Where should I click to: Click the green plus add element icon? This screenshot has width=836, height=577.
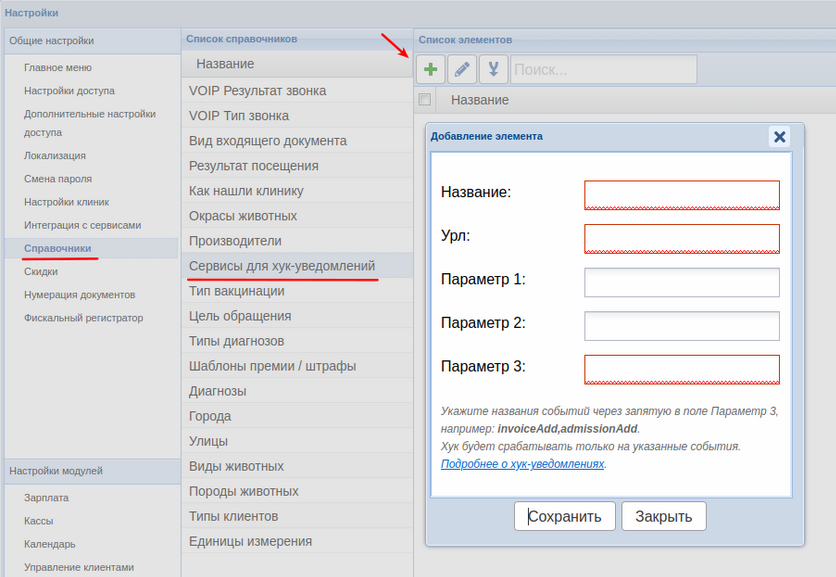click(431, 70)
